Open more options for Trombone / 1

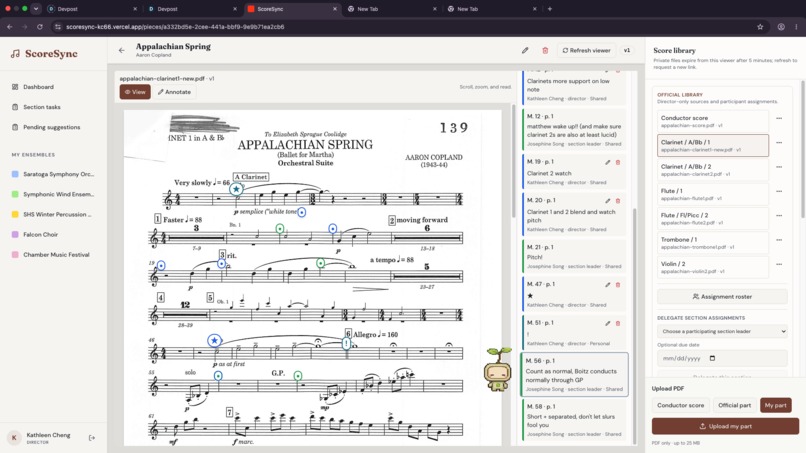click(x=779, y=240)
